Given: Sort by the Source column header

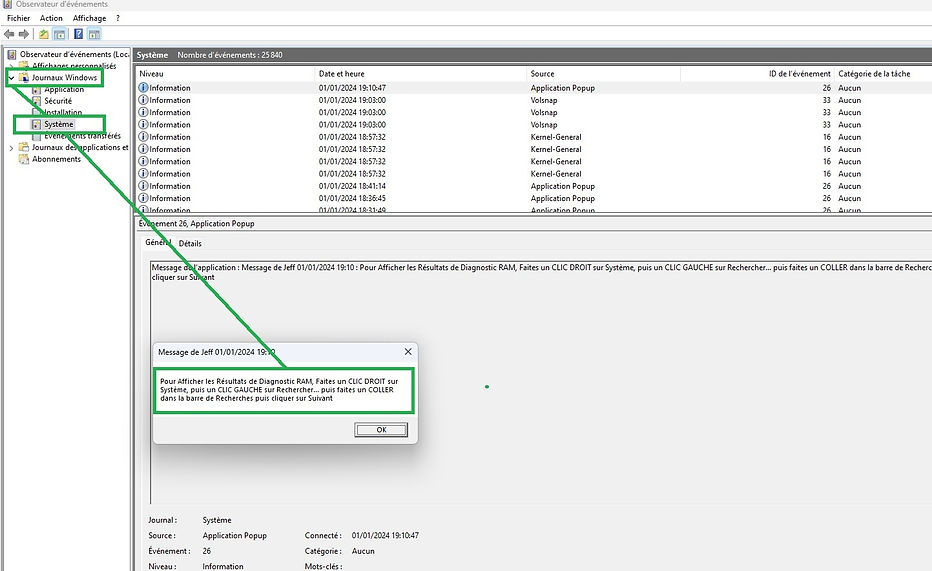Looking at the screenshot, I should [x=604, y=74].
